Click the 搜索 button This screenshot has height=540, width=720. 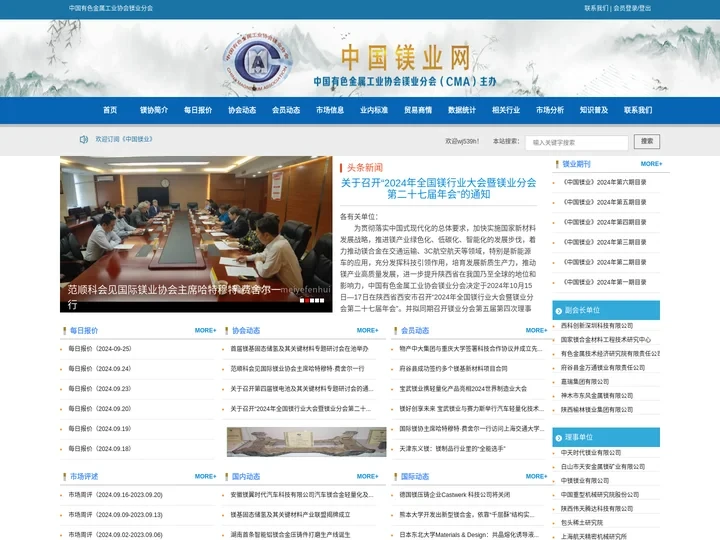[x=647, y=141]
